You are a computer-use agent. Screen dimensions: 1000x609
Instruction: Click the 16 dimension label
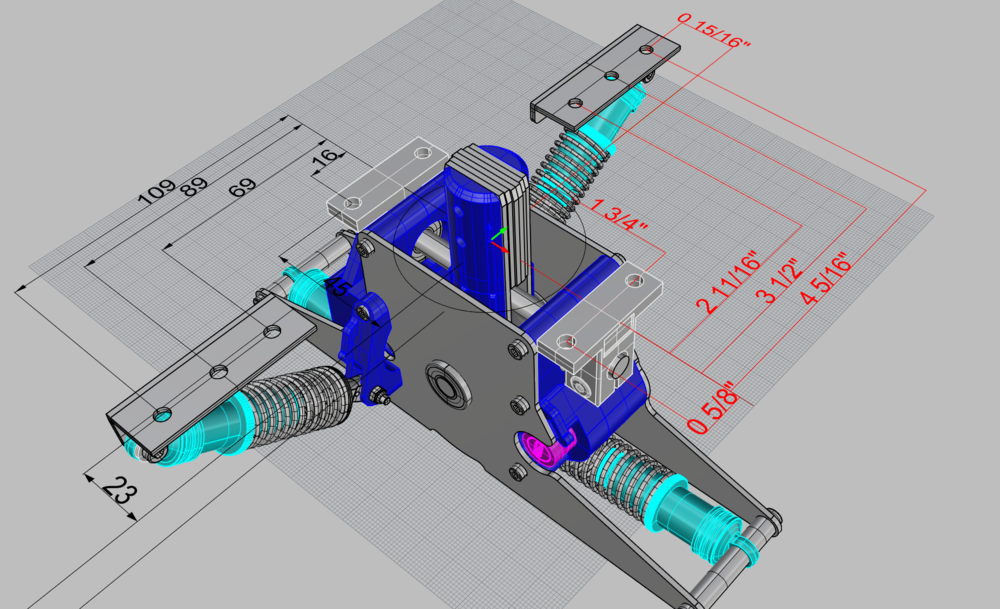point(327,156)
